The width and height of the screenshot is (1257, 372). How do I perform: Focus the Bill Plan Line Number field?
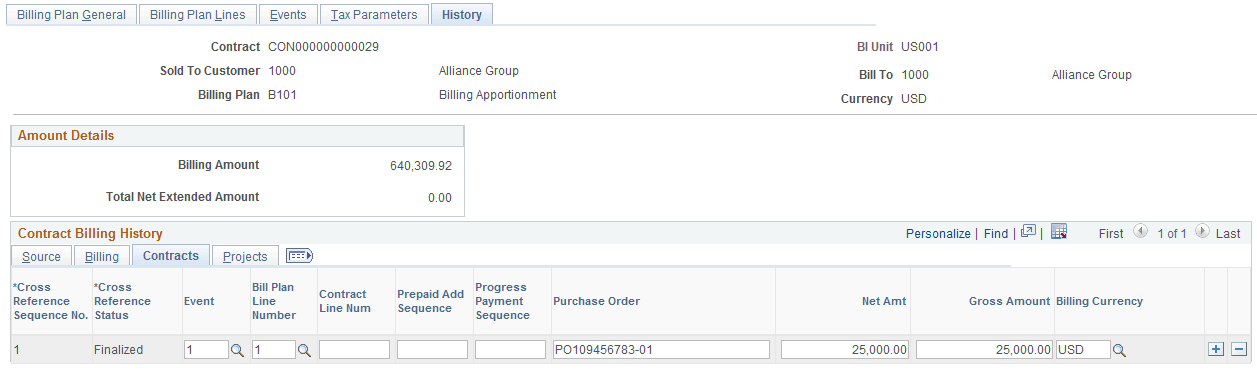tap(273, 350)
